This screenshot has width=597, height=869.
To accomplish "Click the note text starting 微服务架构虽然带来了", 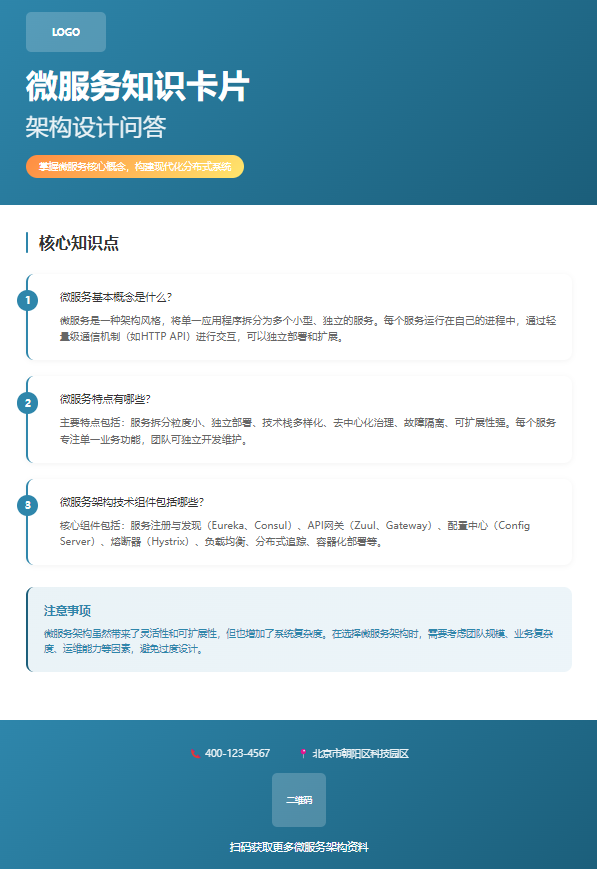I will tap(299, 641).
